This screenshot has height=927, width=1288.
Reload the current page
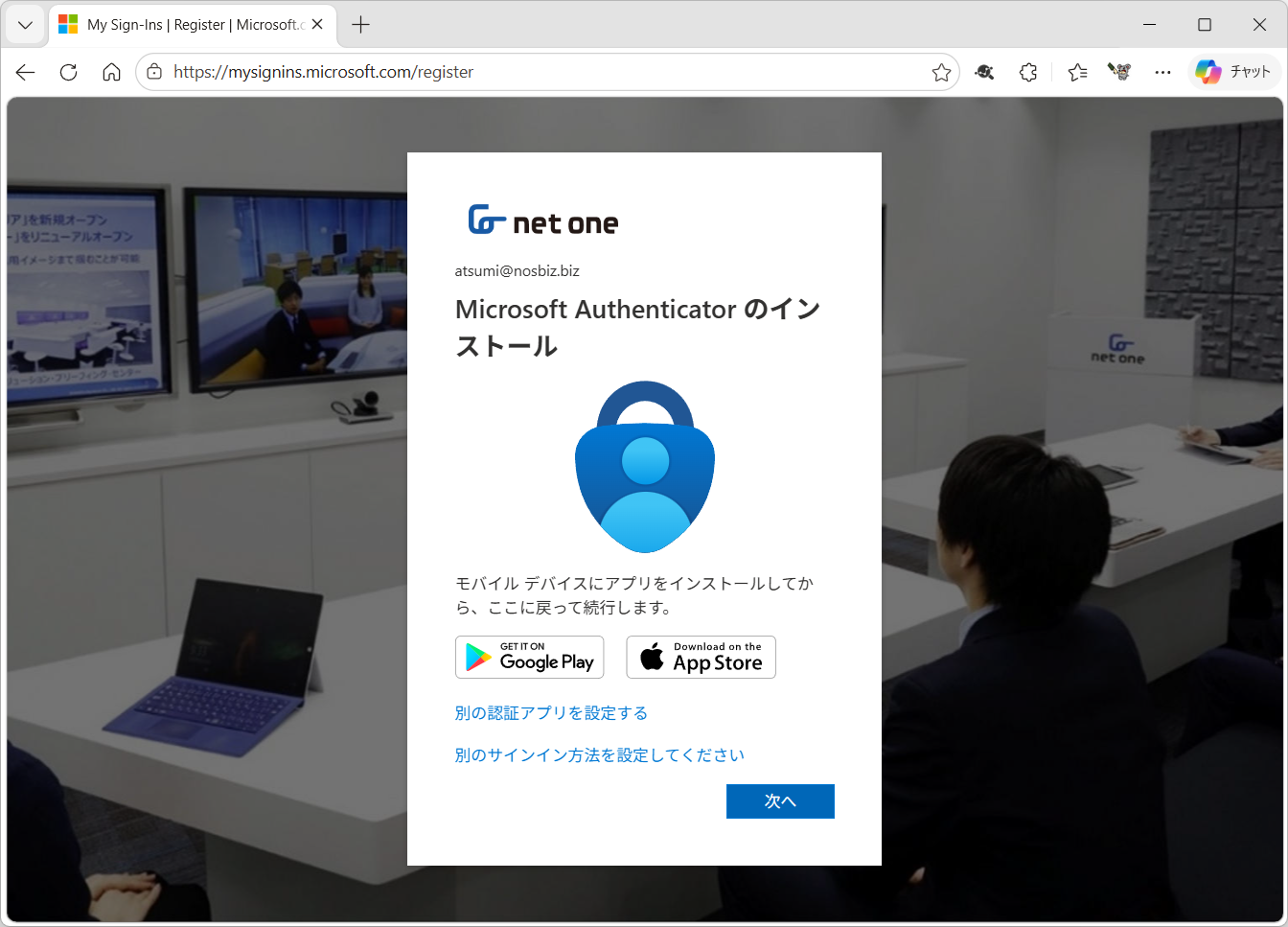69,72
